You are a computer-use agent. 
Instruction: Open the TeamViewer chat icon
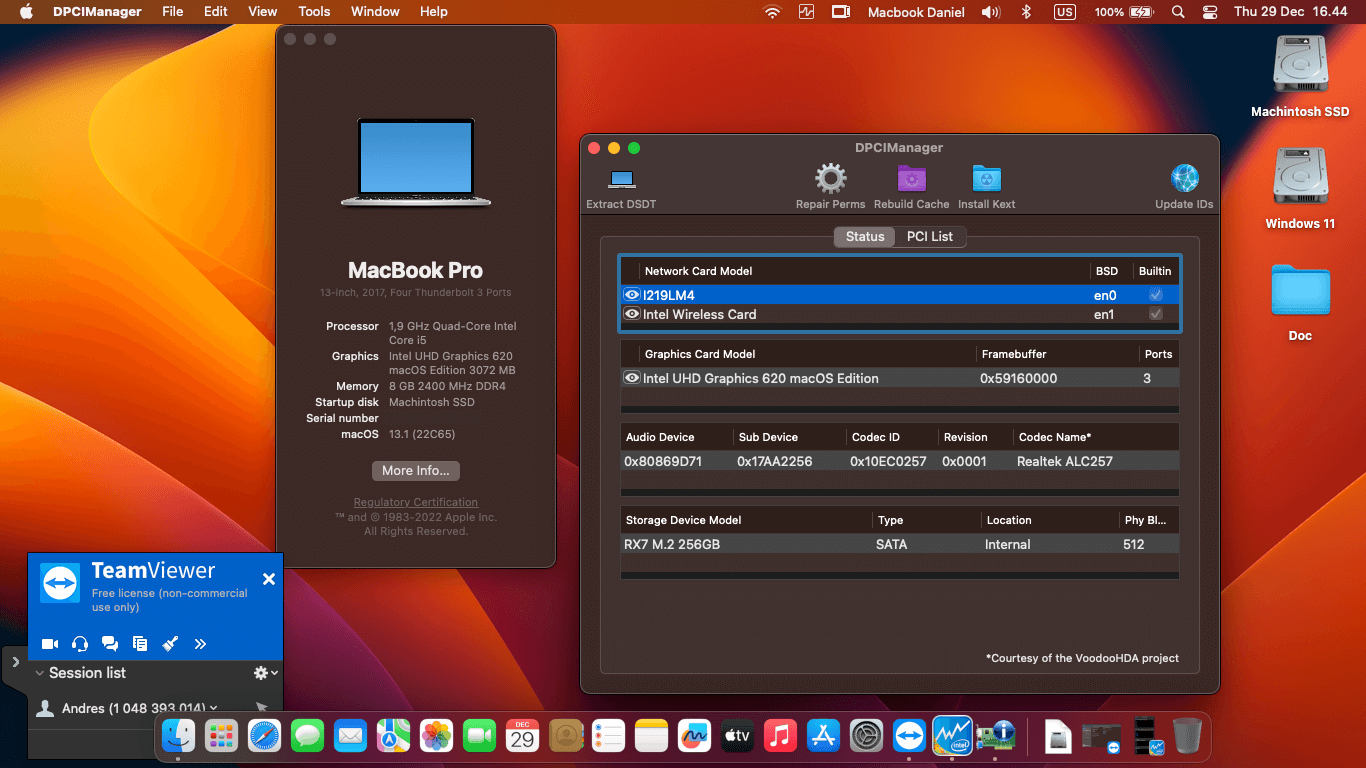coord(110,644)
